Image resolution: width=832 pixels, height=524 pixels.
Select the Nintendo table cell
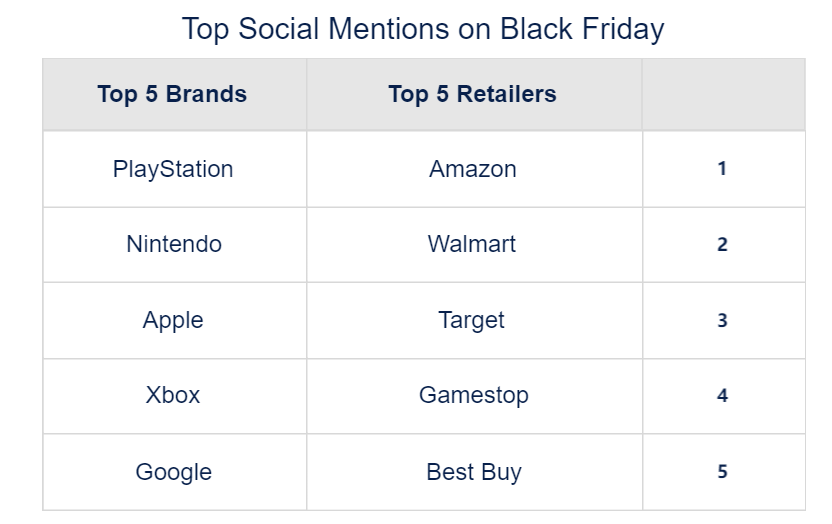[x=174, y=244]
